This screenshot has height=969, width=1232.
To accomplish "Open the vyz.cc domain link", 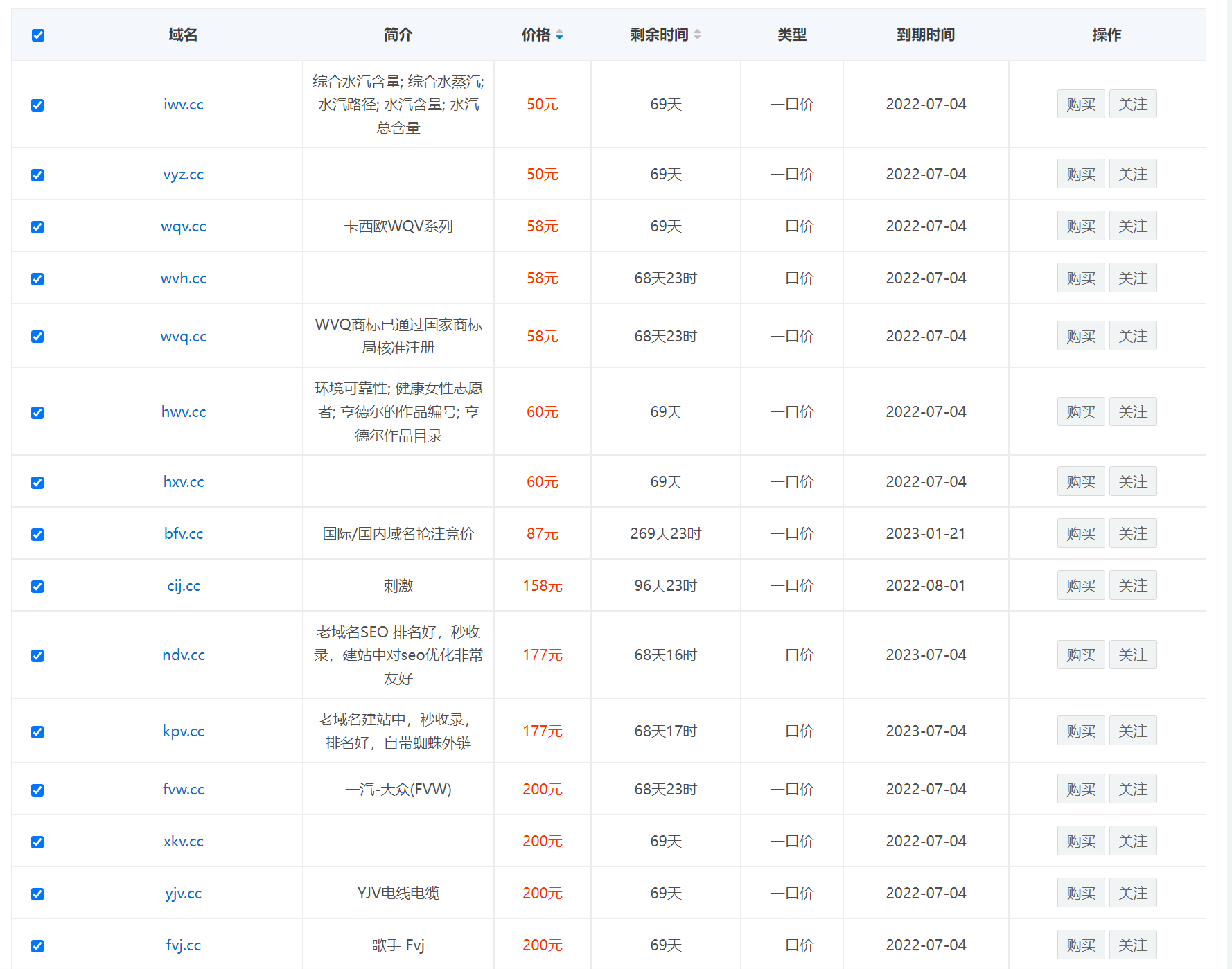I will tap(183, 175).
